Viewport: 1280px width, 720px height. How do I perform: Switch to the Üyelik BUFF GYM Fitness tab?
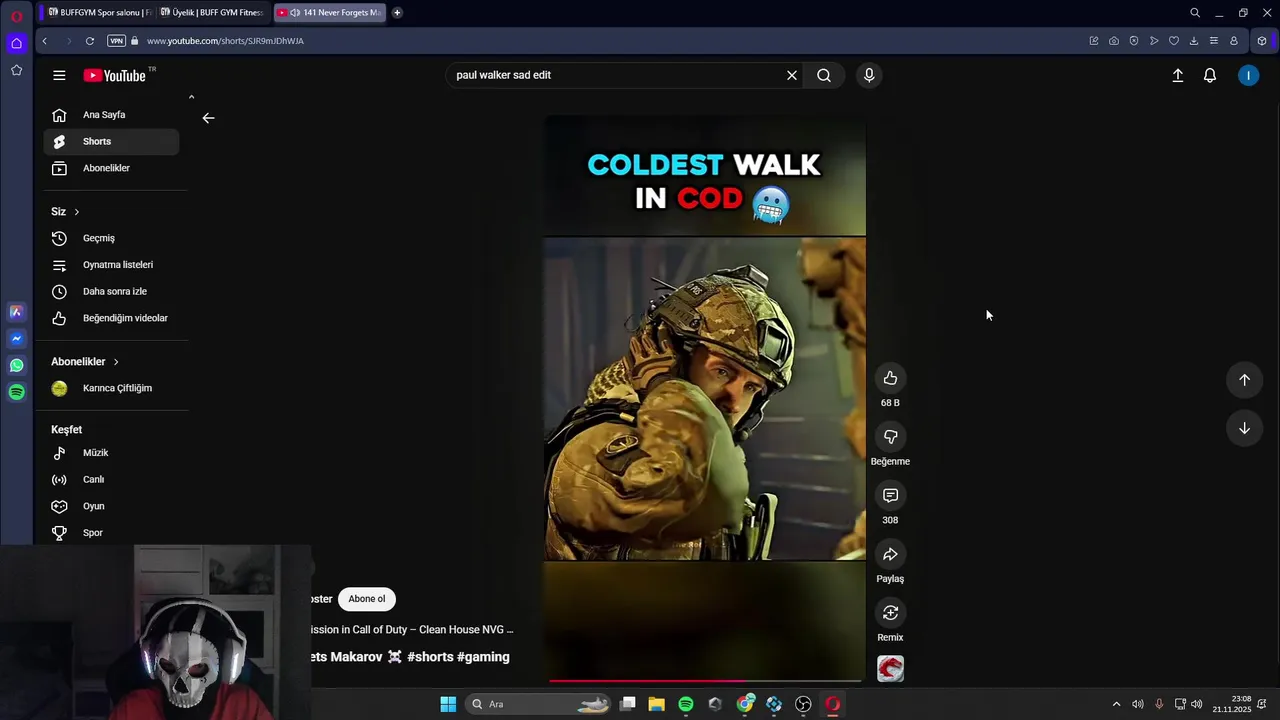click(211, 12)
